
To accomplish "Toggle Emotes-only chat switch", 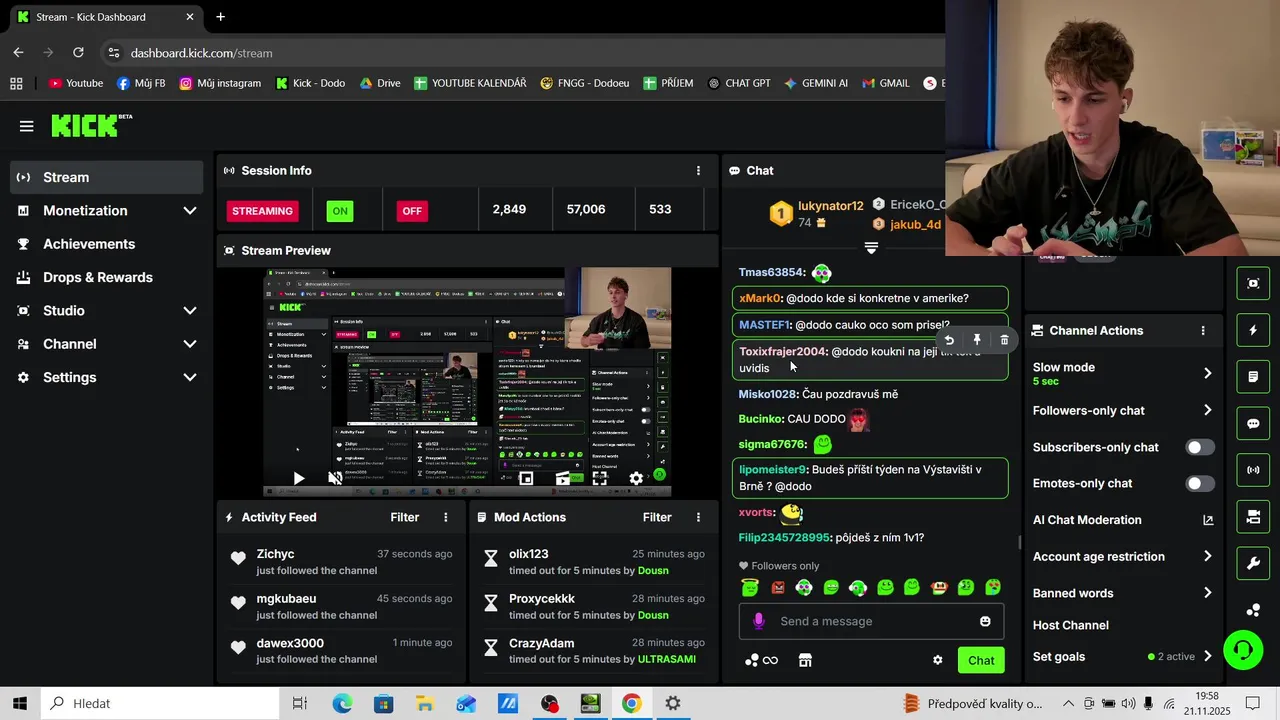I will coord(1200,484).
